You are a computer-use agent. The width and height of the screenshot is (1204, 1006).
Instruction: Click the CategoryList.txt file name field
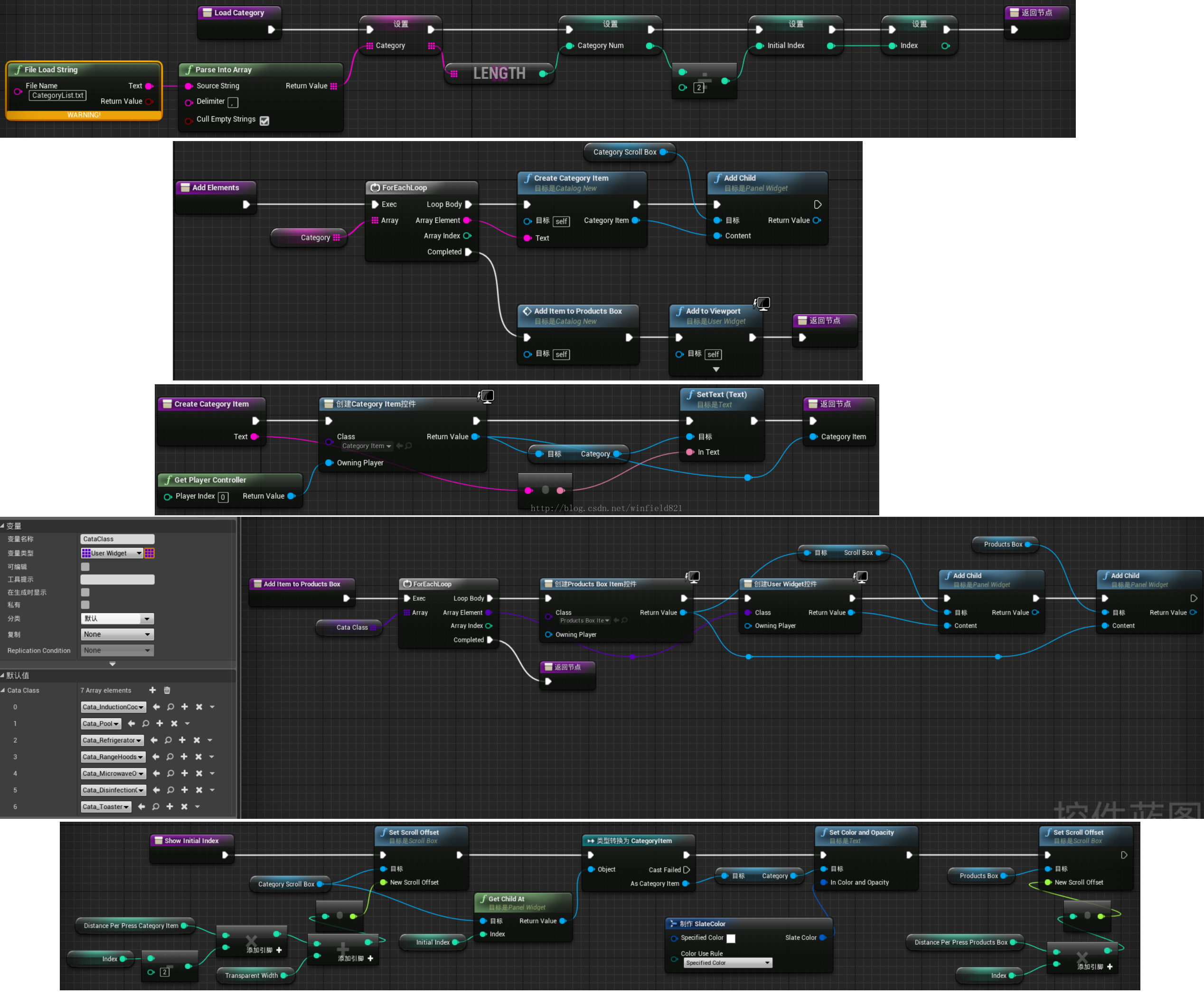[57, 95]
